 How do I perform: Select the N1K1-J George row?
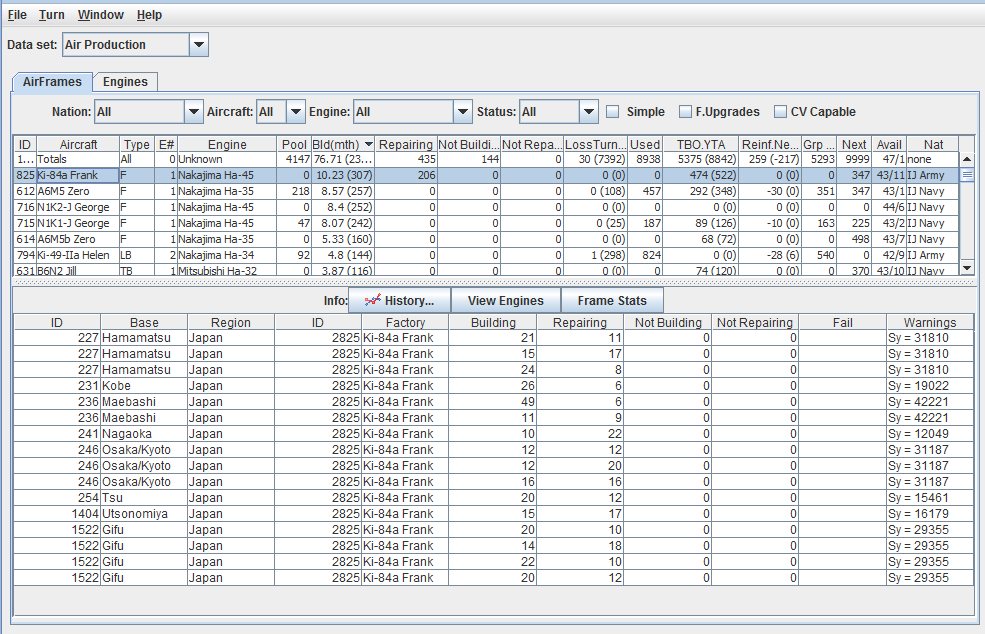point(487,223)
